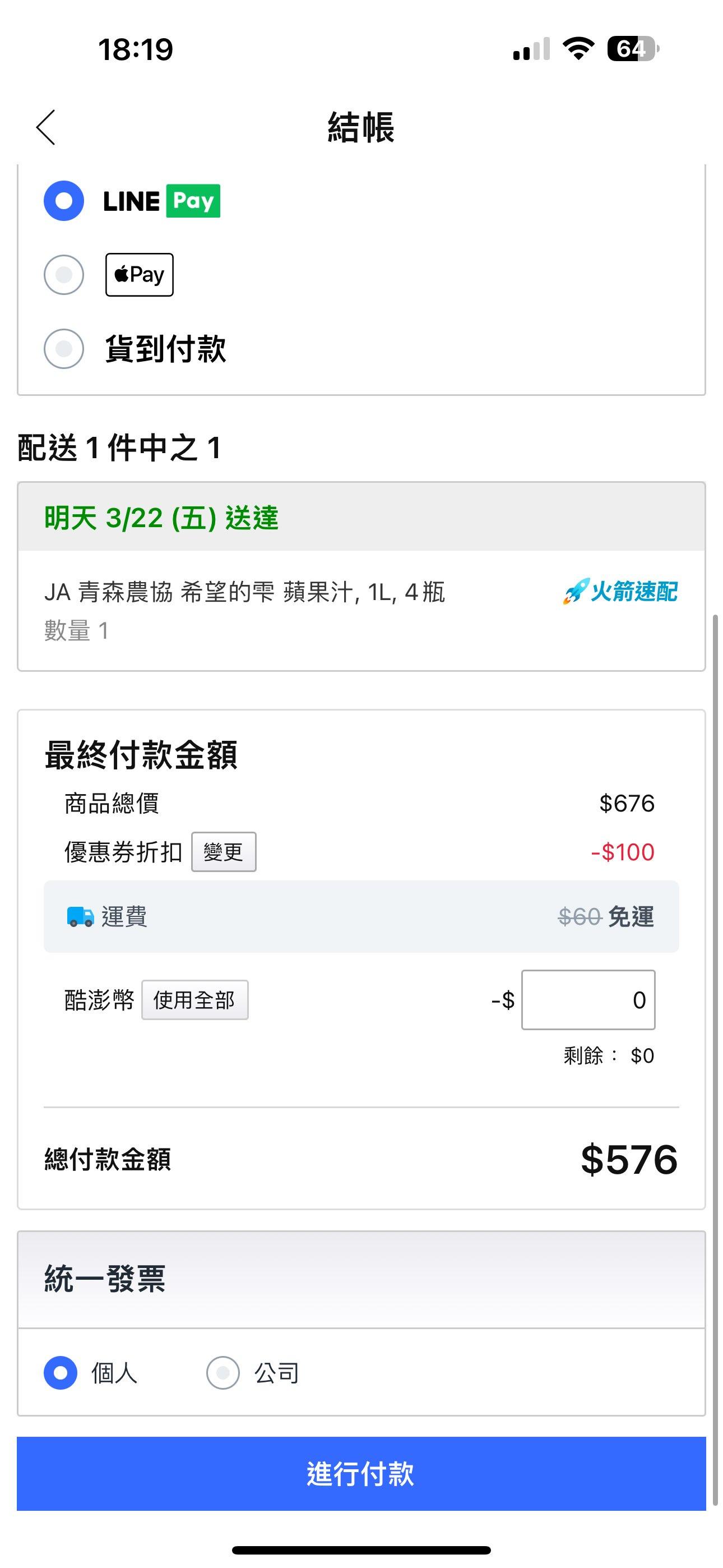
Task: Tap the cellular signal bars icon
Action: point(531,49)
